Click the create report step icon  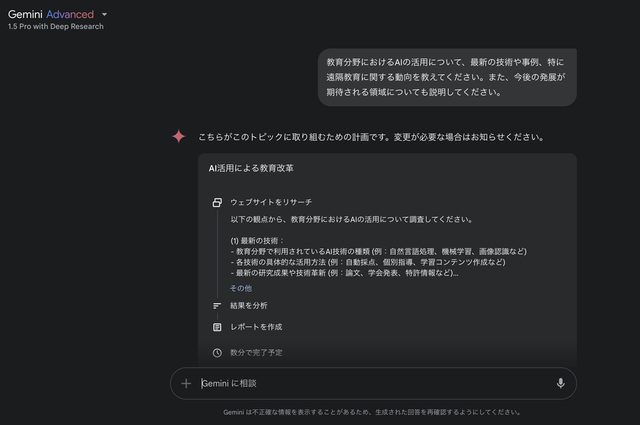[x=217, y=327]
